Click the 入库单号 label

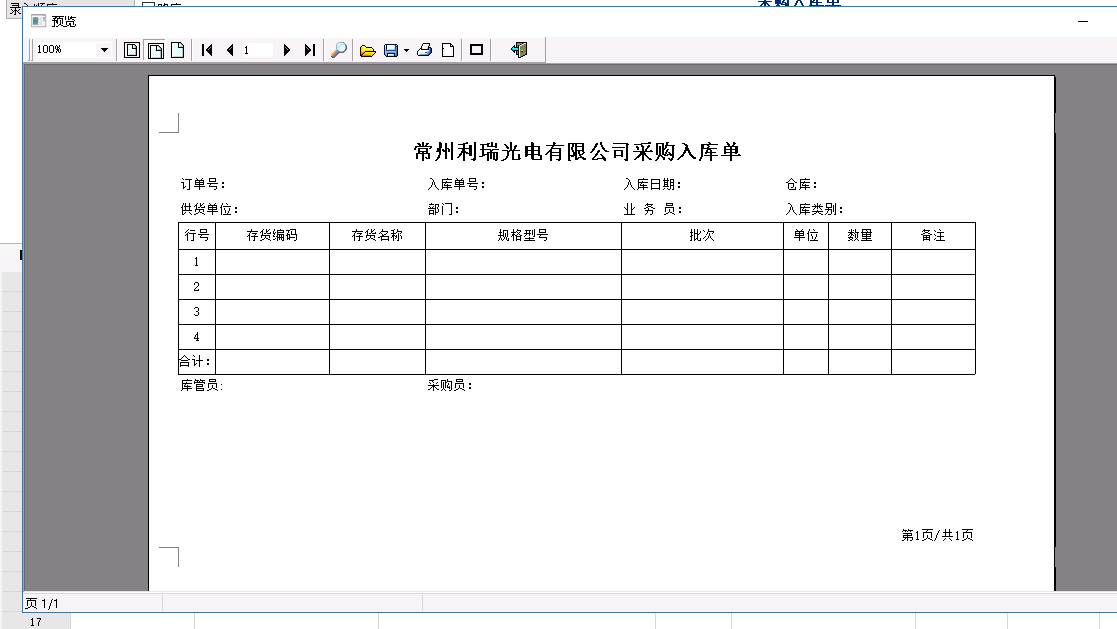(456, 184)
